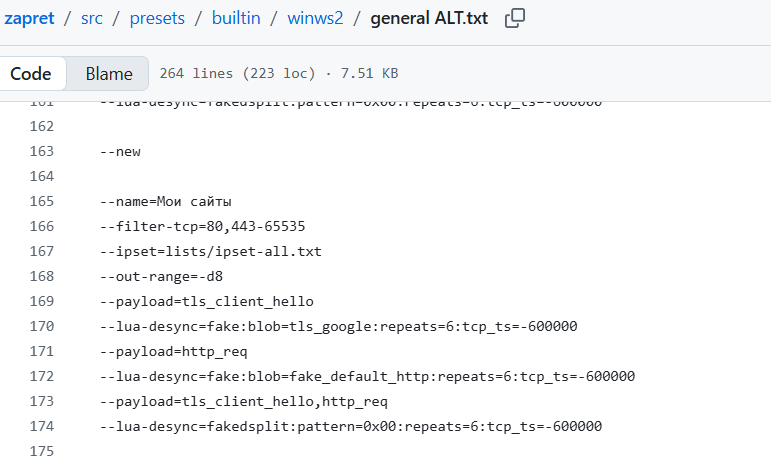Select line number 174

(x=42, y=426)
